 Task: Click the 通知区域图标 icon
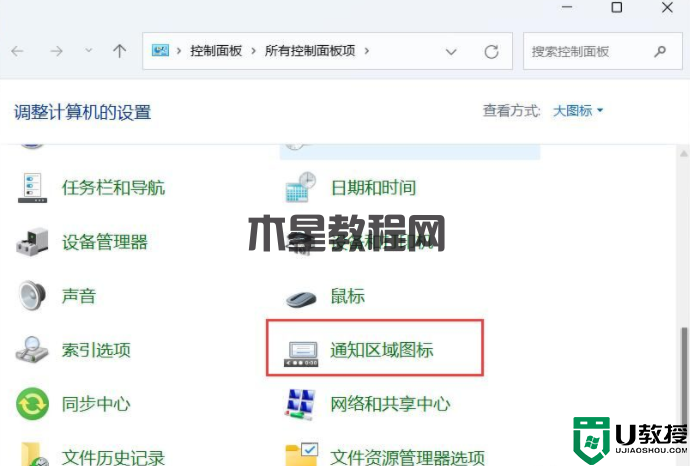(301, 354)
